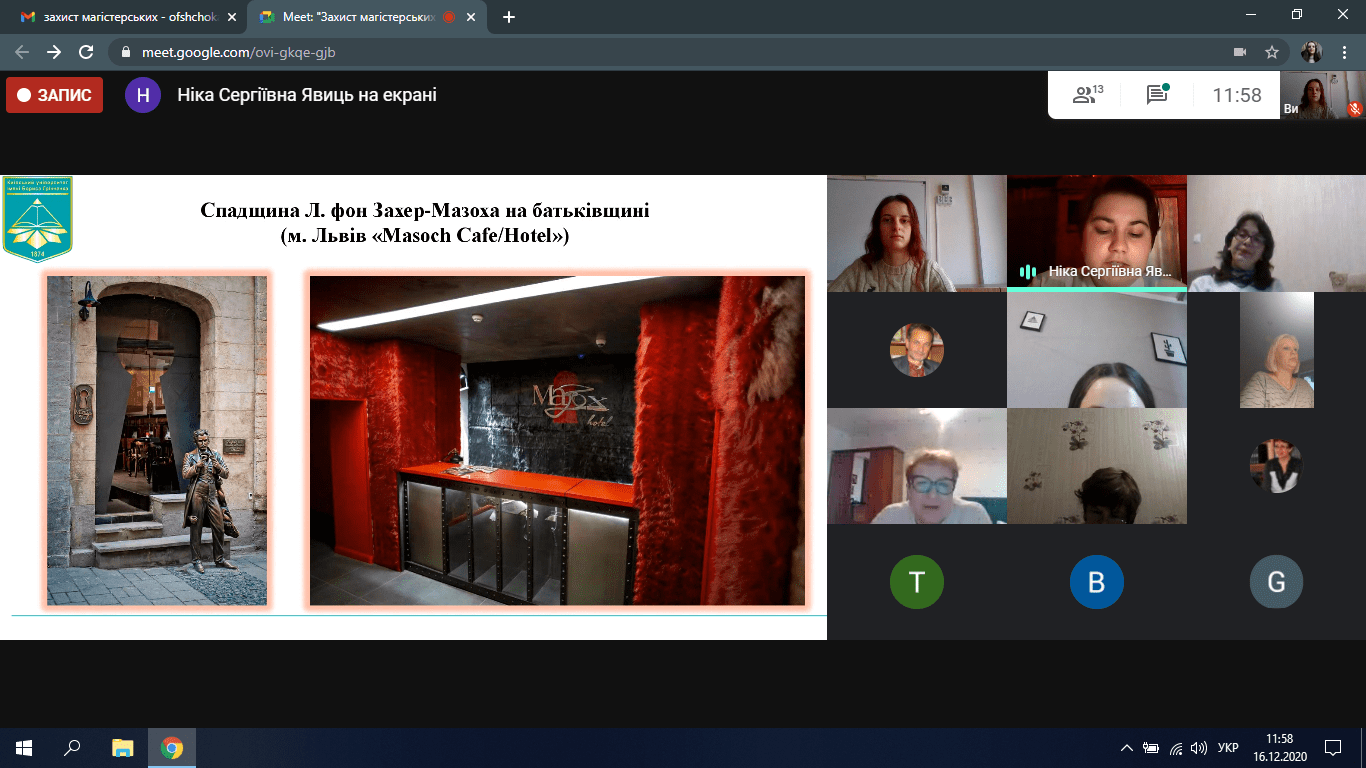The height and width of the screenshot is (768, 1366).
Task: Click the browser back arrow
Action: (22, 52)
